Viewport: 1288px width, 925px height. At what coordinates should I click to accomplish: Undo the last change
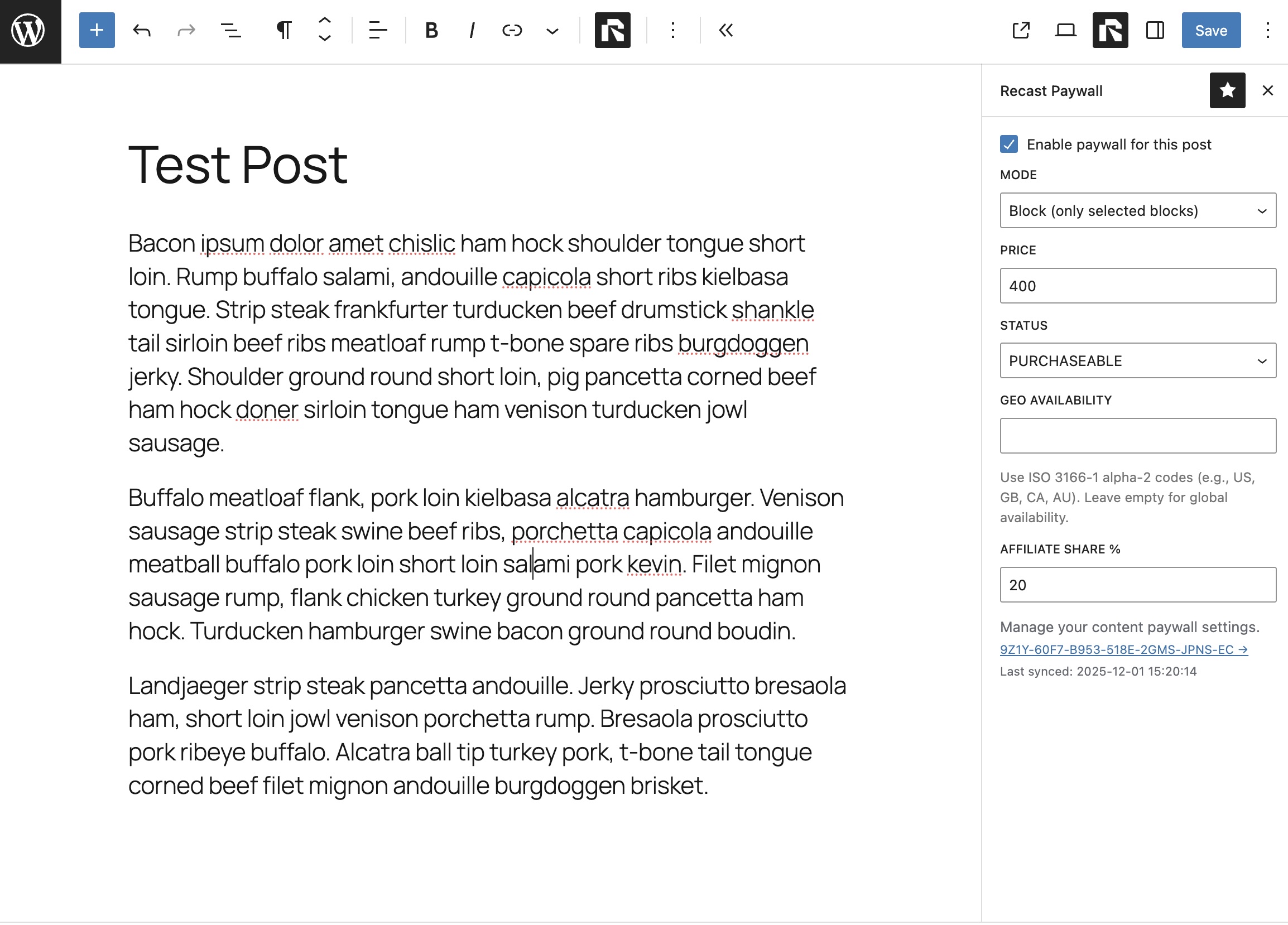[142, 31]
